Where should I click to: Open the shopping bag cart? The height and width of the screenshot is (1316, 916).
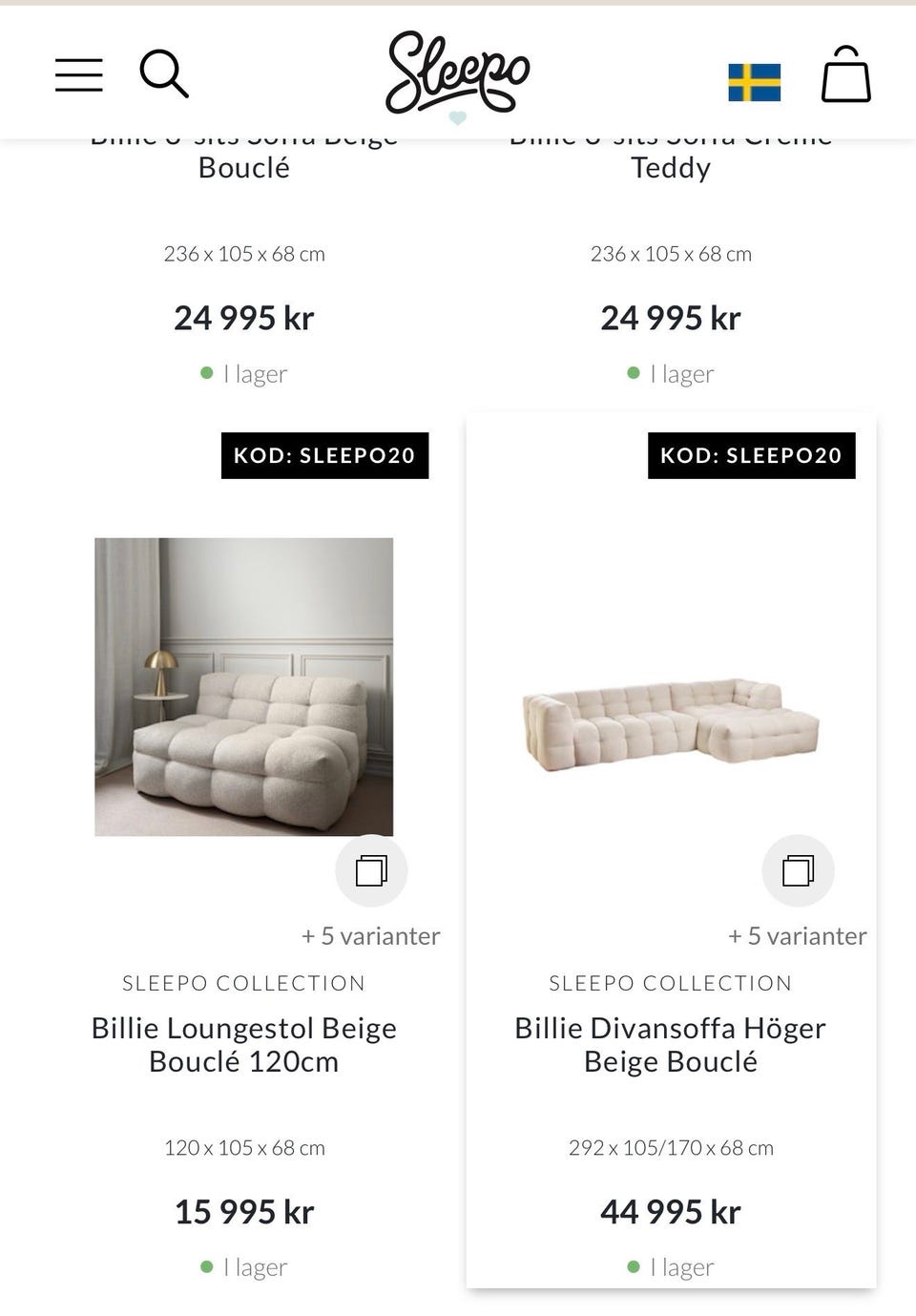point(845,74)
